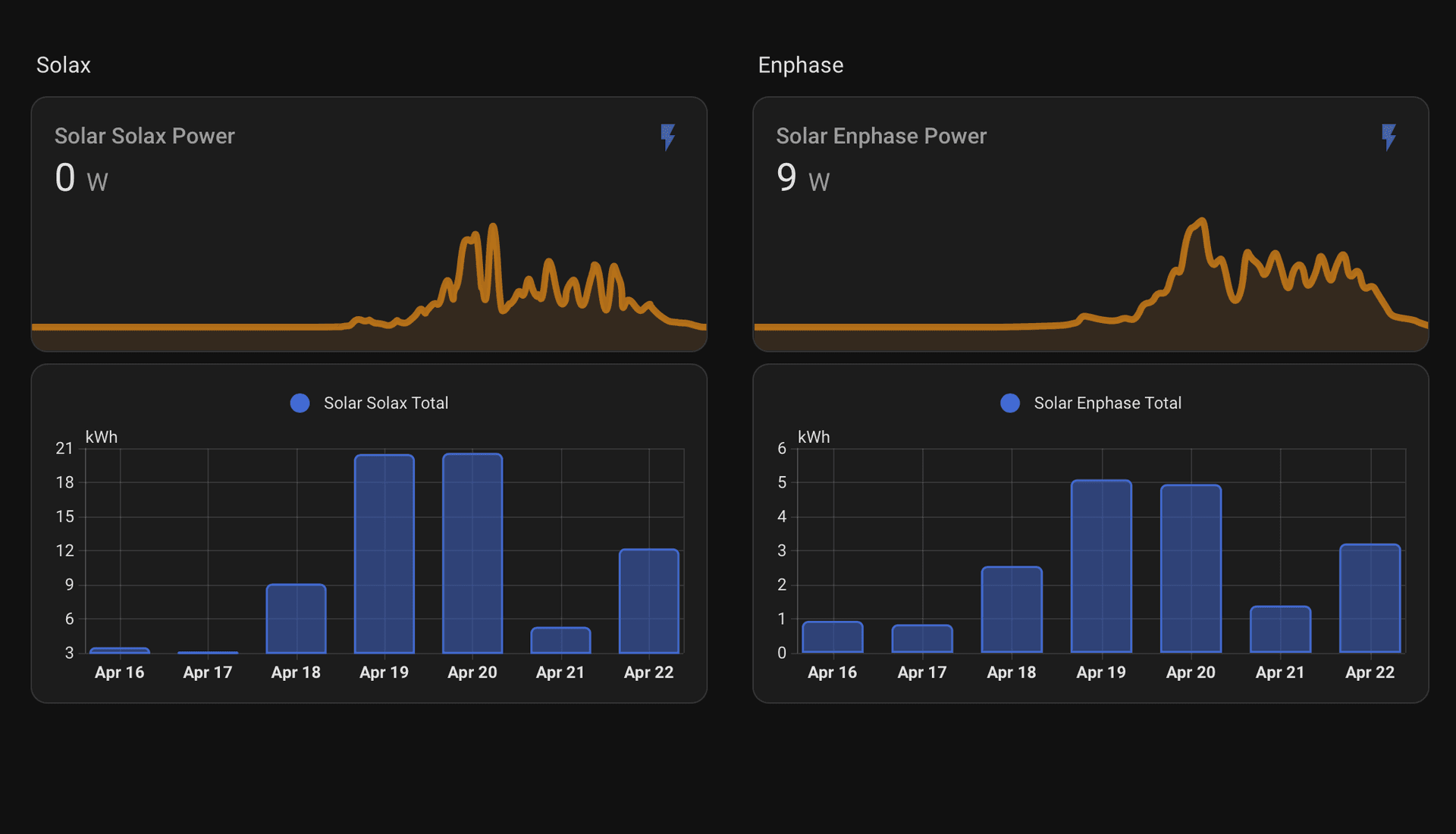Select the Apr 18 bar in Solax chart
1456x834 pixels.
point(297,619)
